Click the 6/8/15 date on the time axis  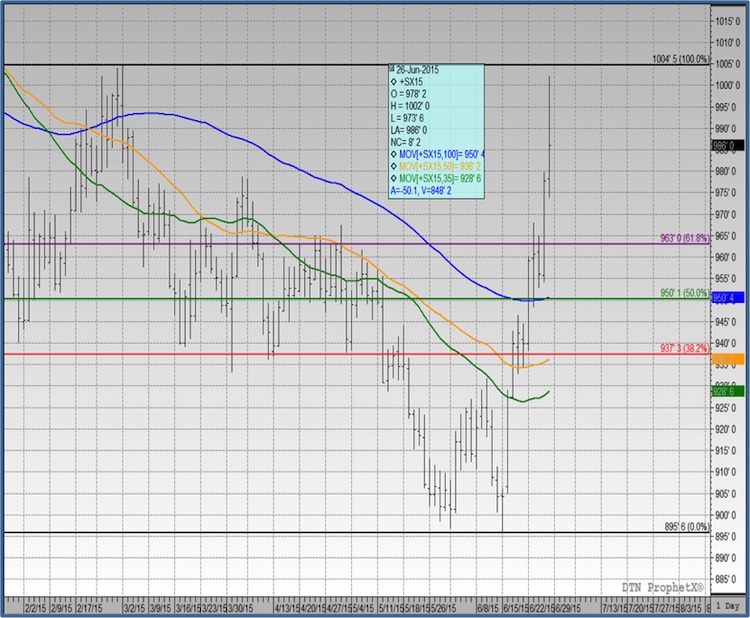pyautogui.click(x=488, y=608)
